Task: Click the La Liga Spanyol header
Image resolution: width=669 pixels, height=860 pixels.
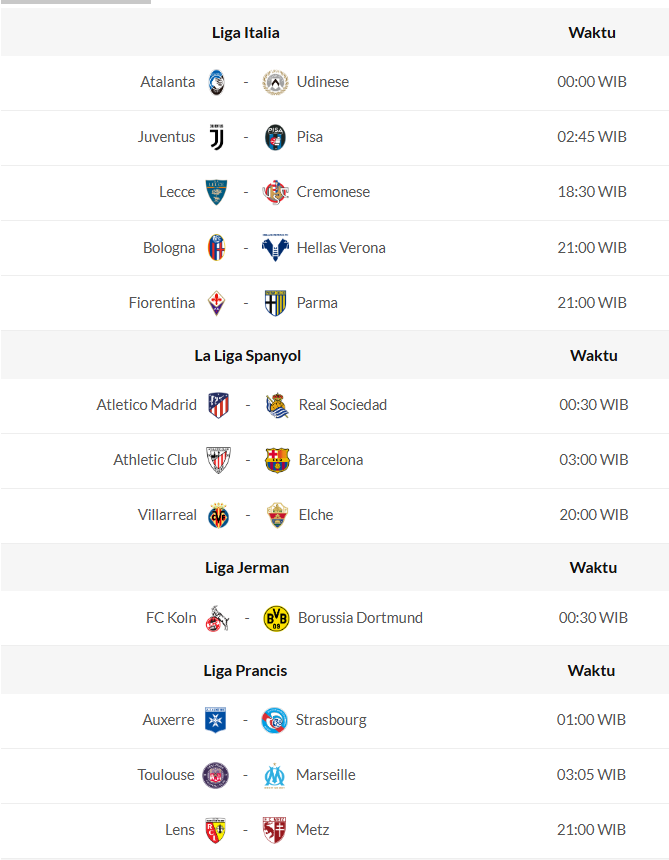Action: point(248,356)
